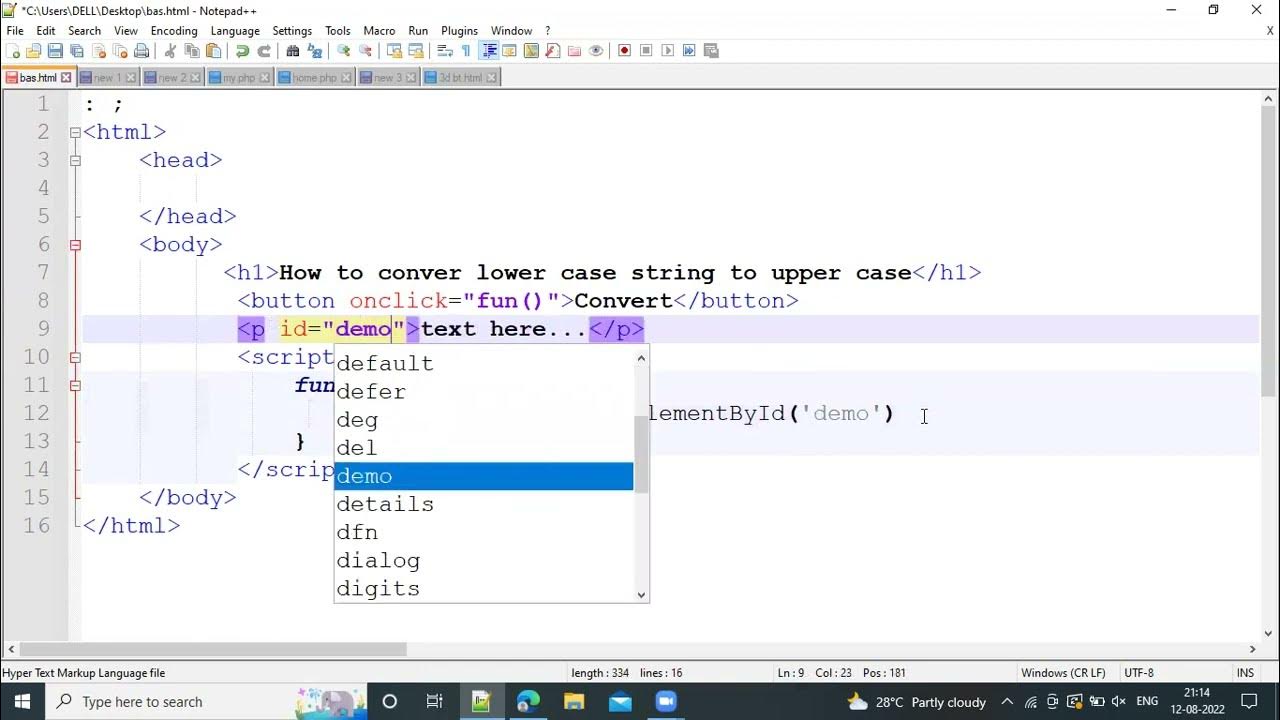The image size is (1280, 720).
Task: Click the Replace toolbar icon
Action: tap(314, 50)
